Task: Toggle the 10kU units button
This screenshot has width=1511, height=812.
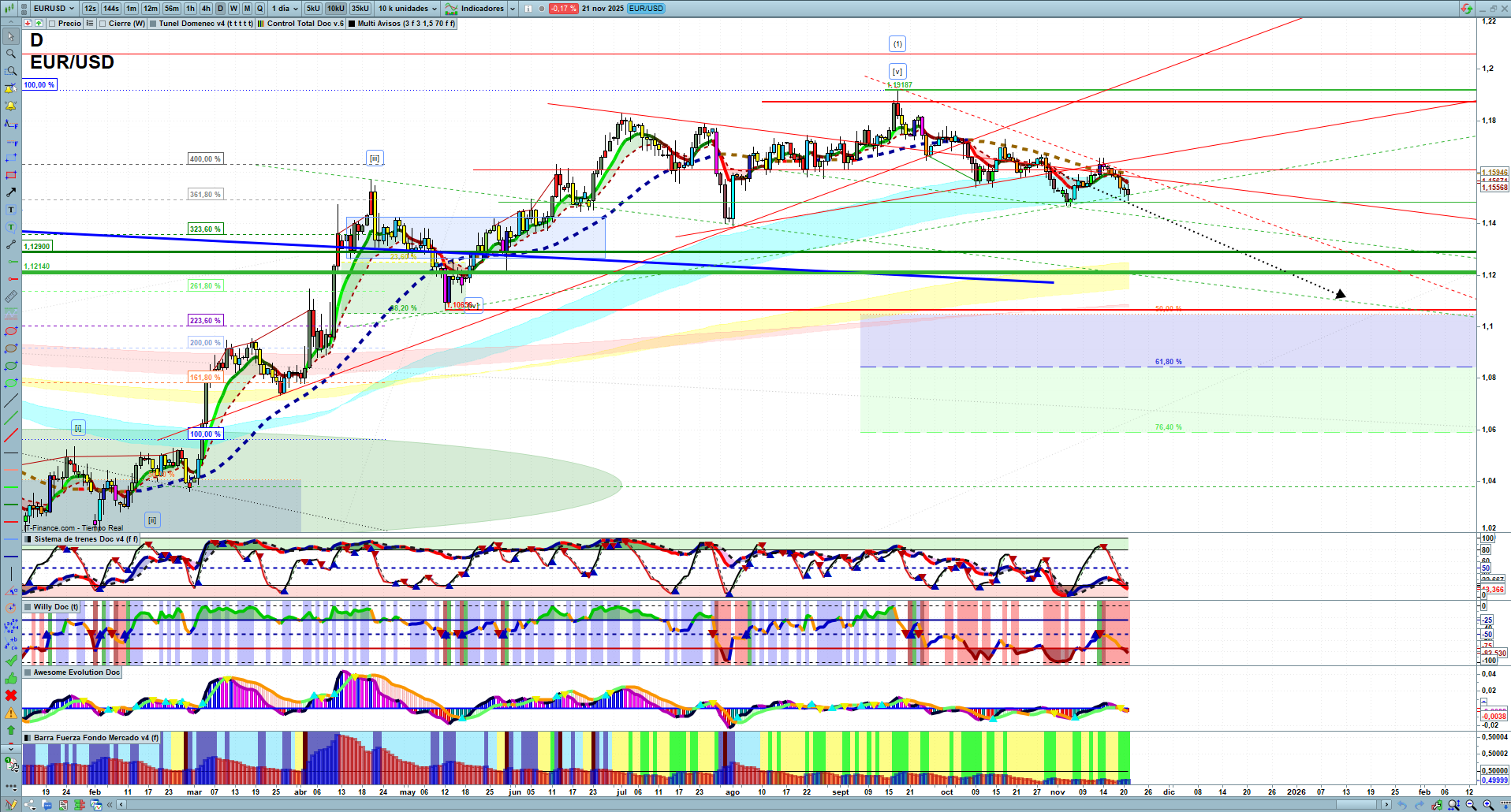Action: click(336, 9)
